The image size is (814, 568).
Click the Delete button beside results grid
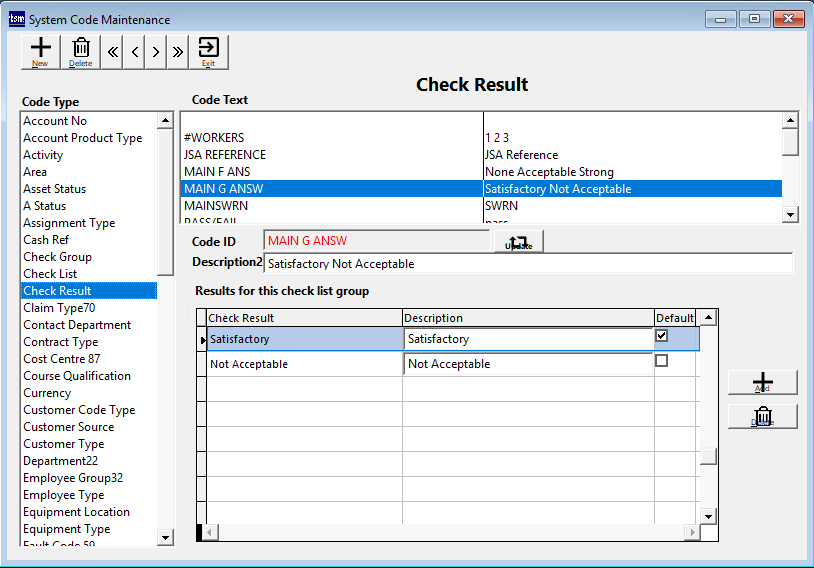[762, 416]
